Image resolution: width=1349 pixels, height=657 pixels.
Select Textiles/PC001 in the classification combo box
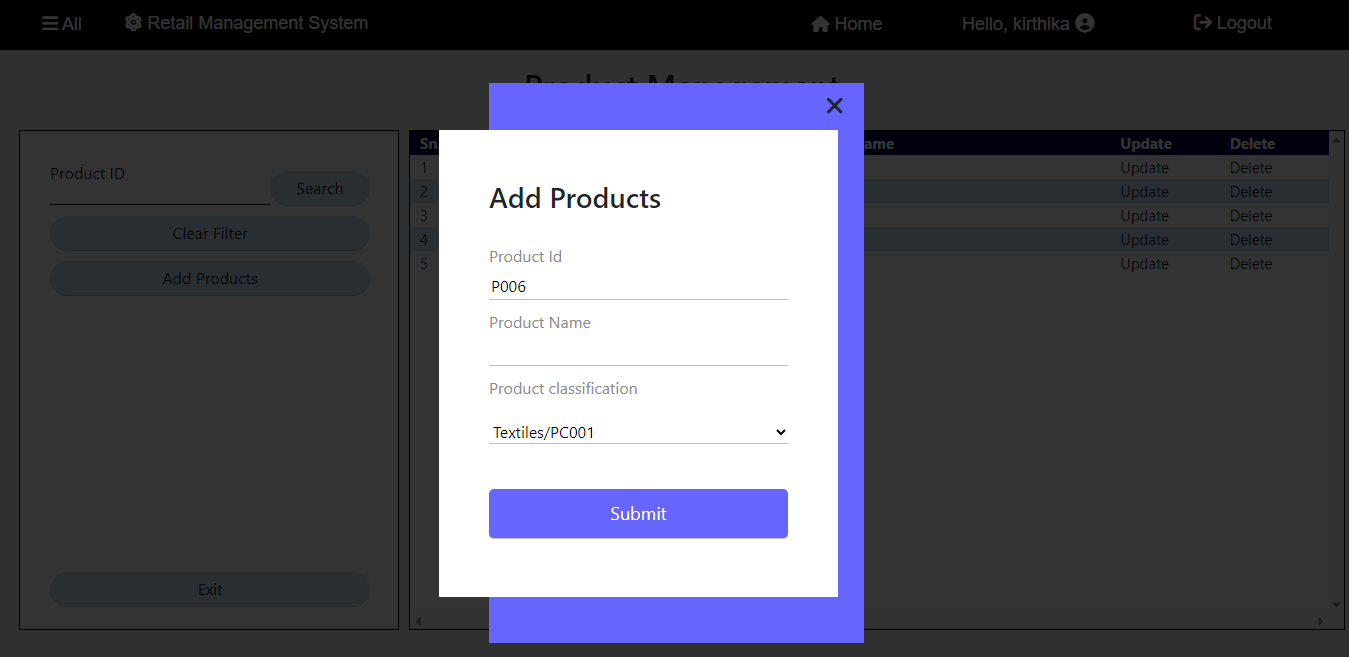[638, 431]
